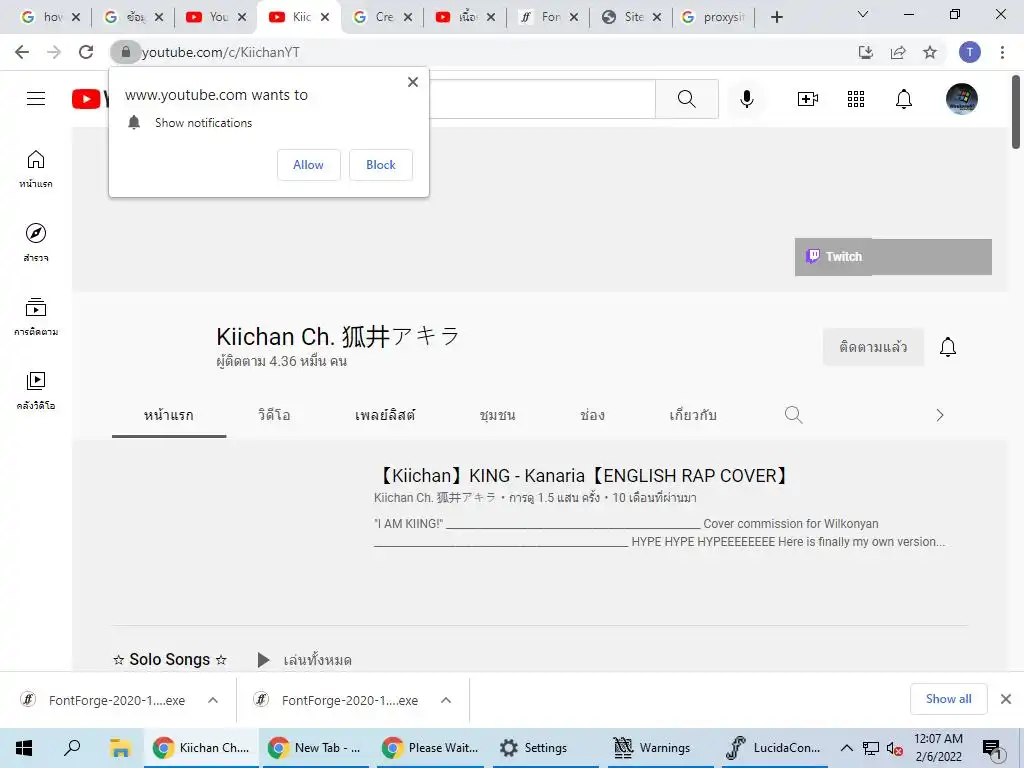Open the account avatar menu
The height and width of the screenshot is (768, 1024).
[x=962, y=99]
